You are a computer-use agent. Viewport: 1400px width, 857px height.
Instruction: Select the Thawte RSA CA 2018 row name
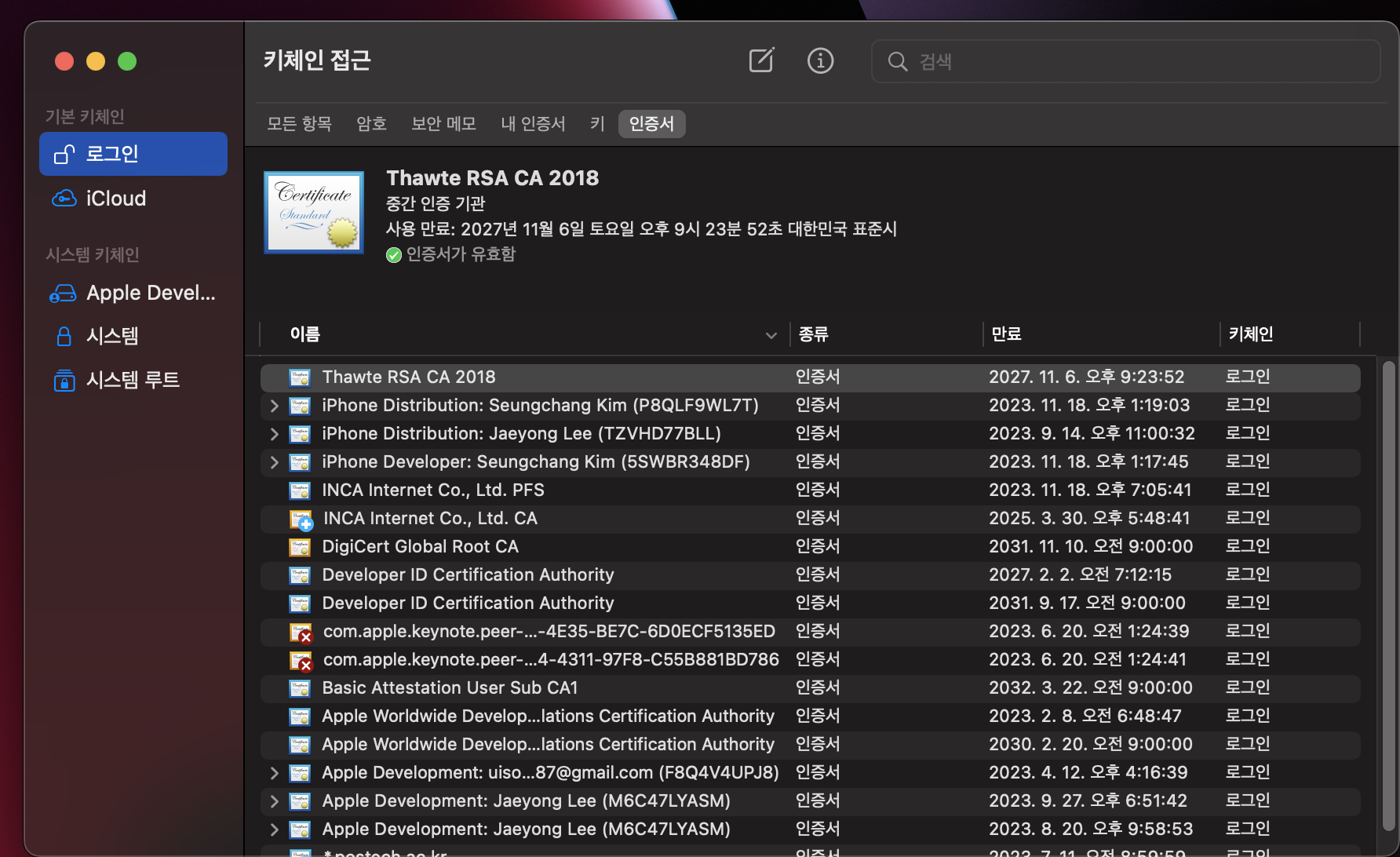pyautogui.click(x=409, y=377)
